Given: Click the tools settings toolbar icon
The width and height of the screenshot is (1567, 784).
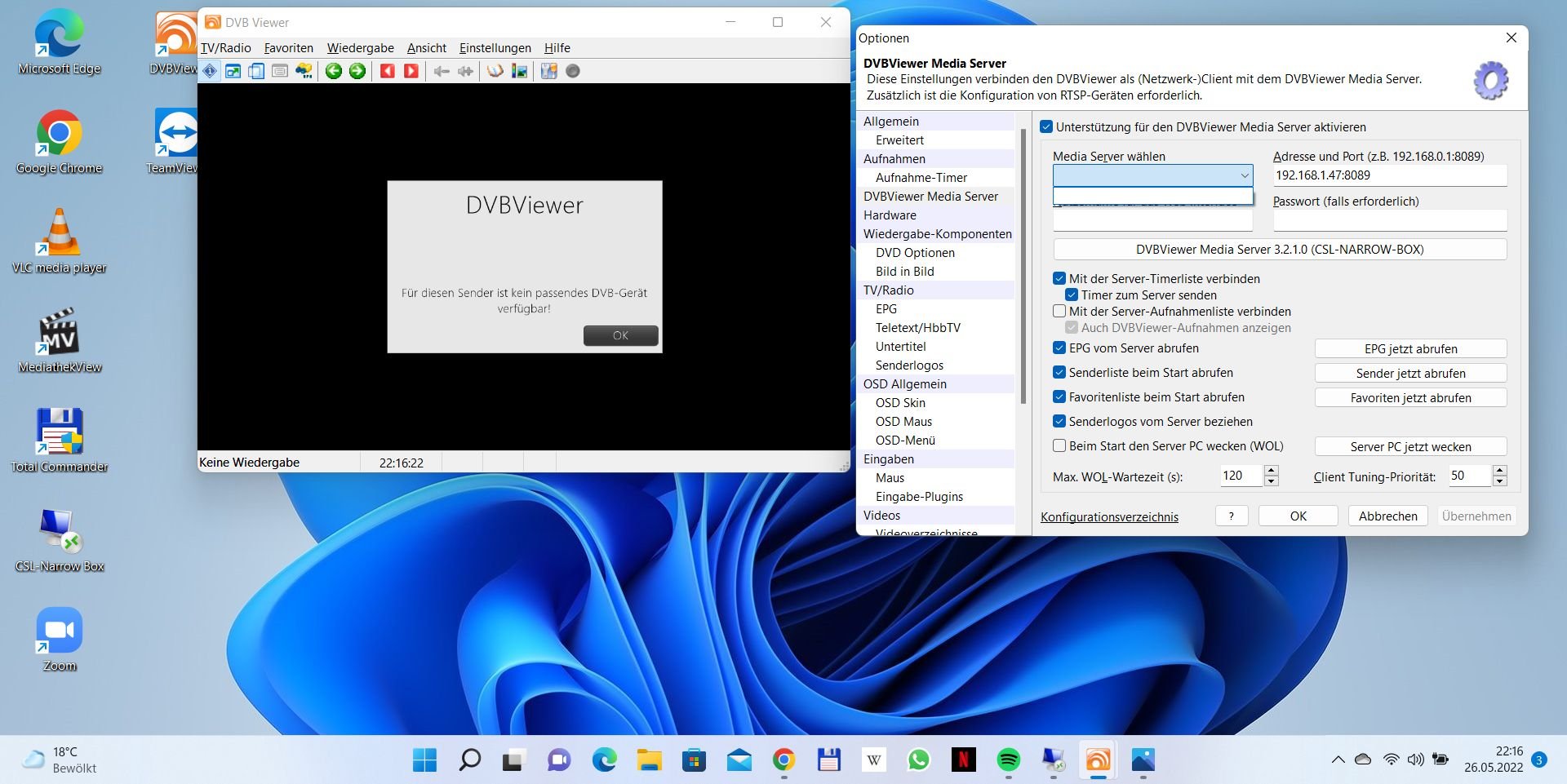Looking at the screenshot, I should point(548,71).
